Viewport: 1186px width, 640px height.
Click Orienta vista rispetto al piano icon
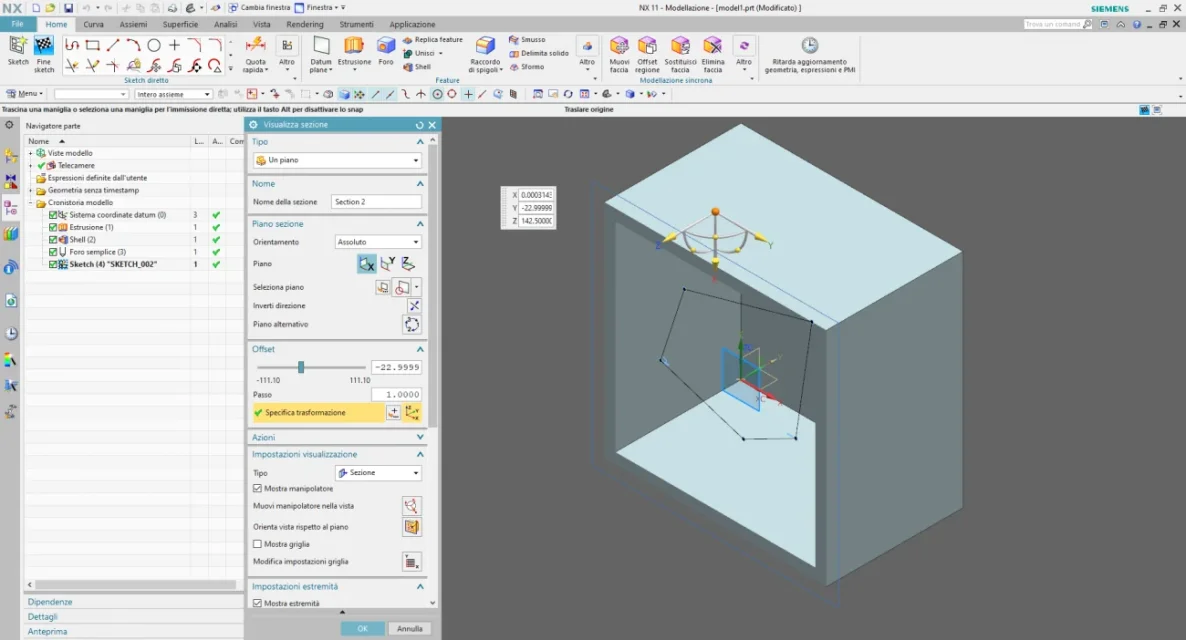tap(412, 527)
